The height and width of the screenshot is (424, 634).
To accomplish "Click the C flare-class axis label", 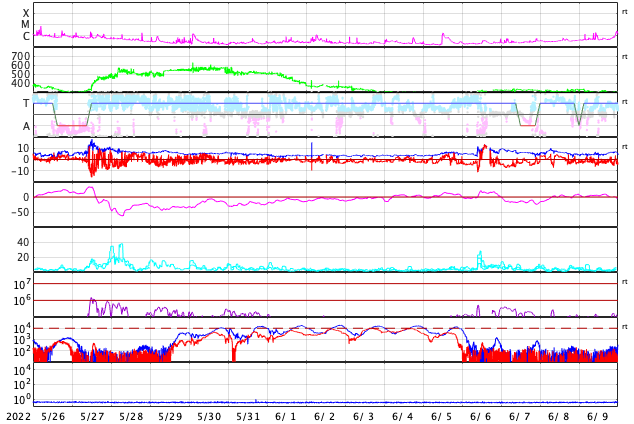I will point(26,36).
